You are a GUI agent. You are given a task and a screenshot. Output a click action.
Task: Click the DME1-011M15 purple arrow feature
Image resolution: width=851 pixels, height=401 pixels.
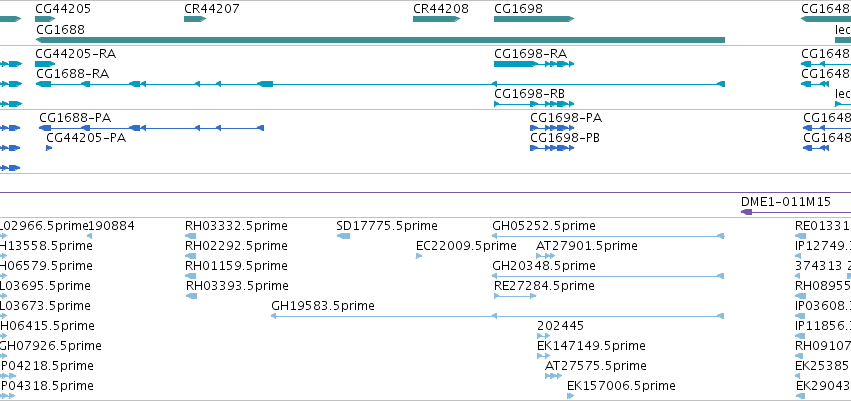point(796,212)
